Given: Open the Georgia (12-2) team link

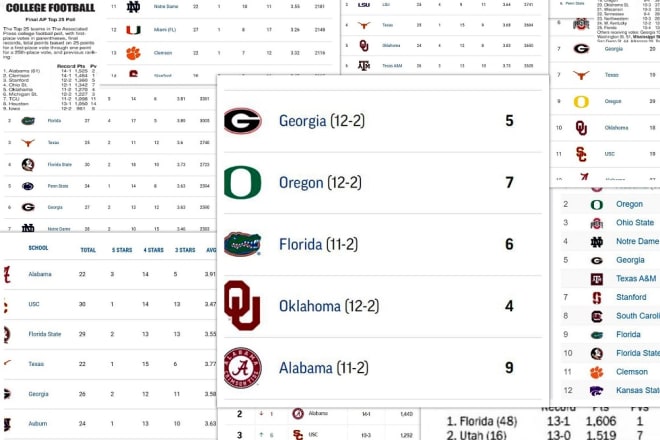Looking at the screenshot, I should click(x=322, y=121).
